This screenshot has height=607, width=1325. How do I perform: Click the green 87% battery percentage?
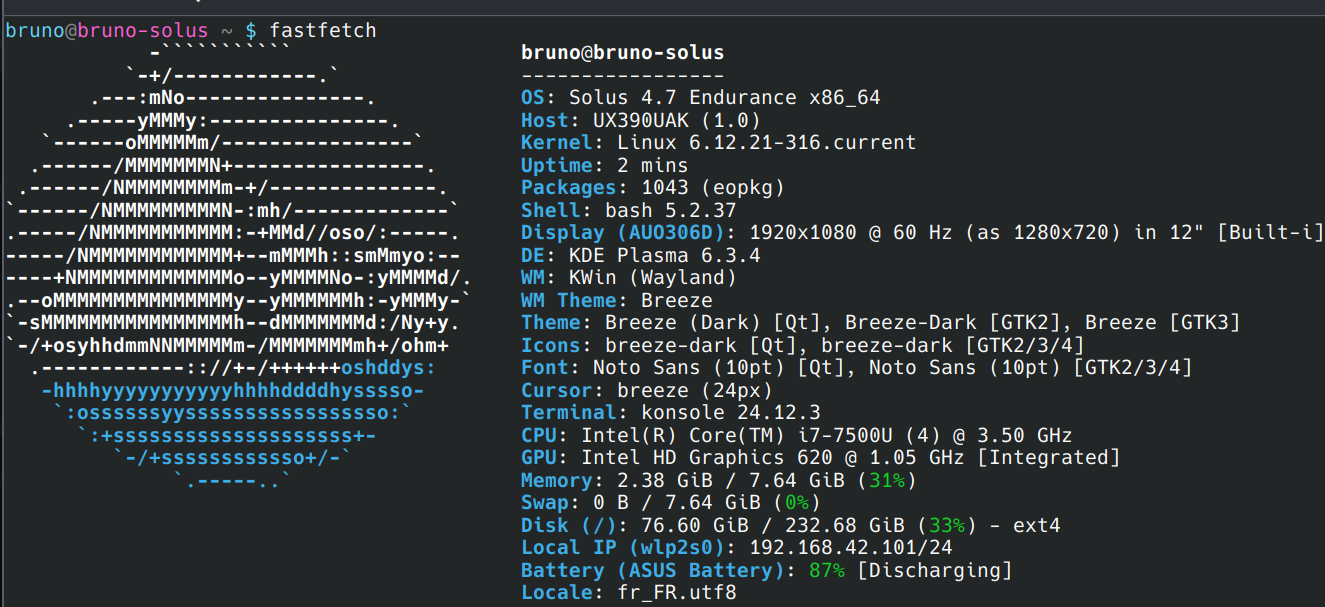[x=826, y=570]
